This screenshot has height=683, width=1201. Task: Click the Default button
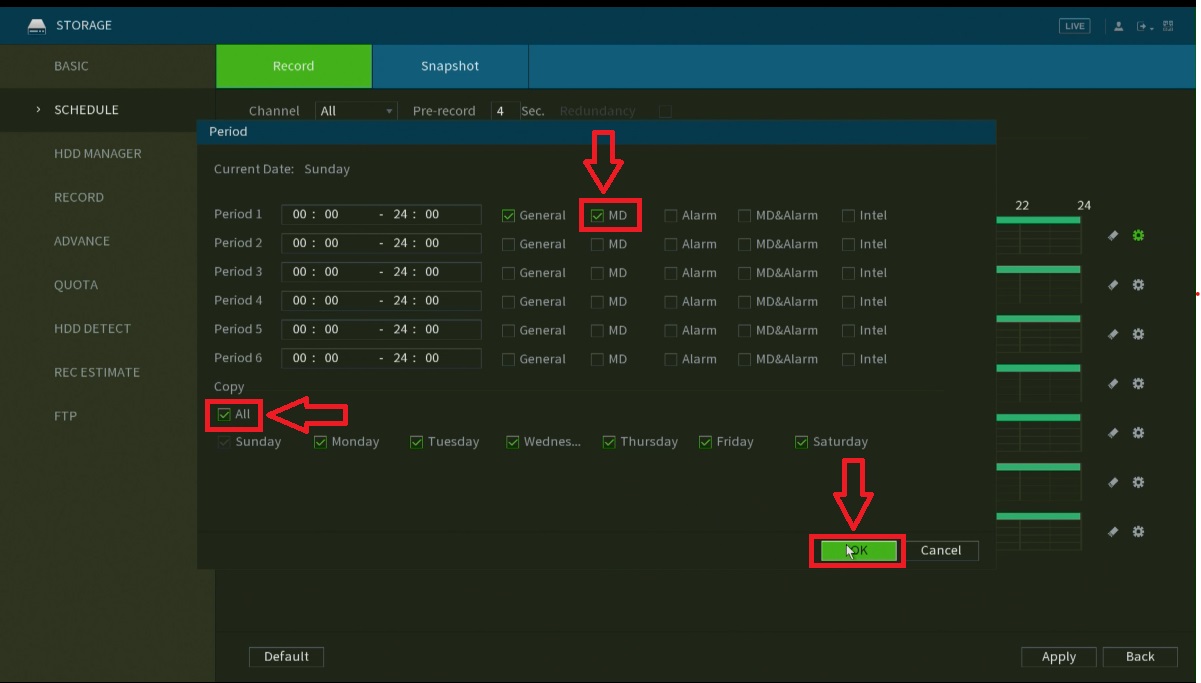tap(286, 657)
